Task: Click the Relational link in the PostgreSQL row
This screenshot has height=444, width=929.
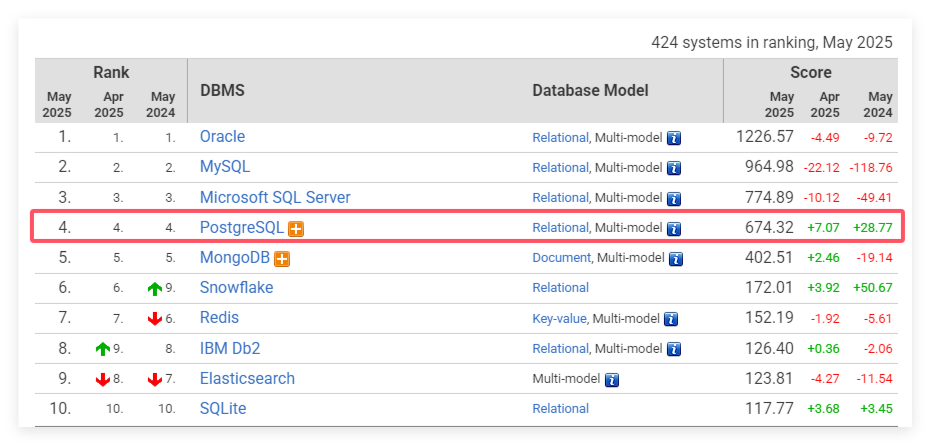Action: click(x=560, y=228)
